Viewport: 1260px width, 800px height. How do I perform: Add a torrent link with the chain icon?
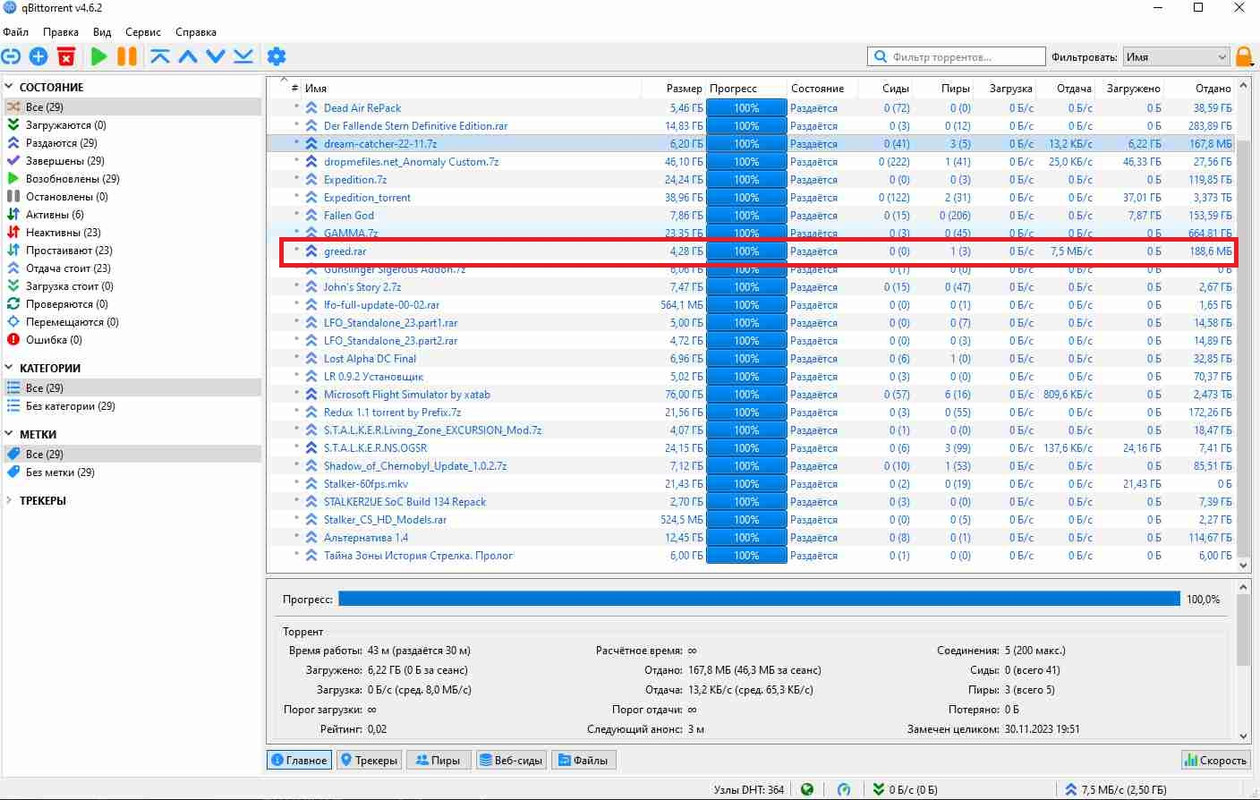[x=11, y=57]
